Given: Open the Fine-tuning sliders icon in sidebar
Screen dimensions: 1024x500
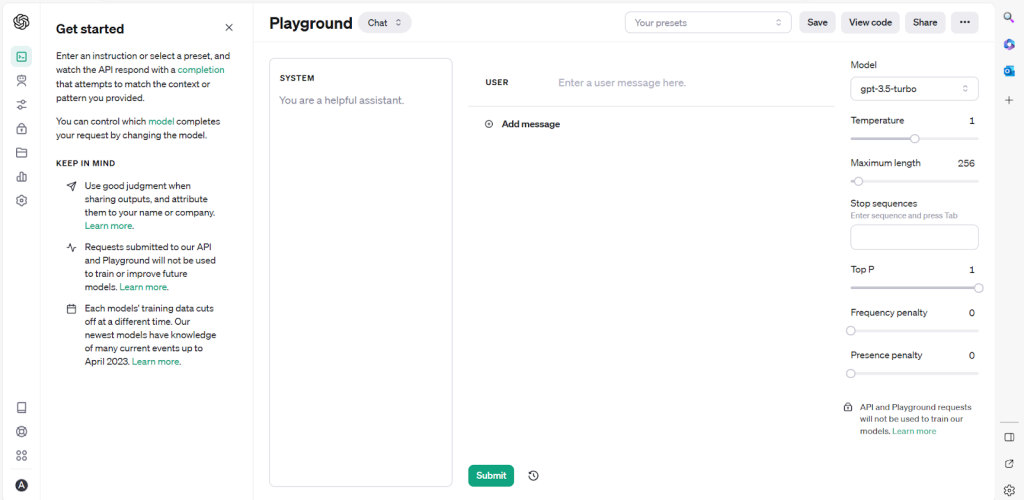Looking at the screenshot, I should pyautogui.click(x=21, y=105).
